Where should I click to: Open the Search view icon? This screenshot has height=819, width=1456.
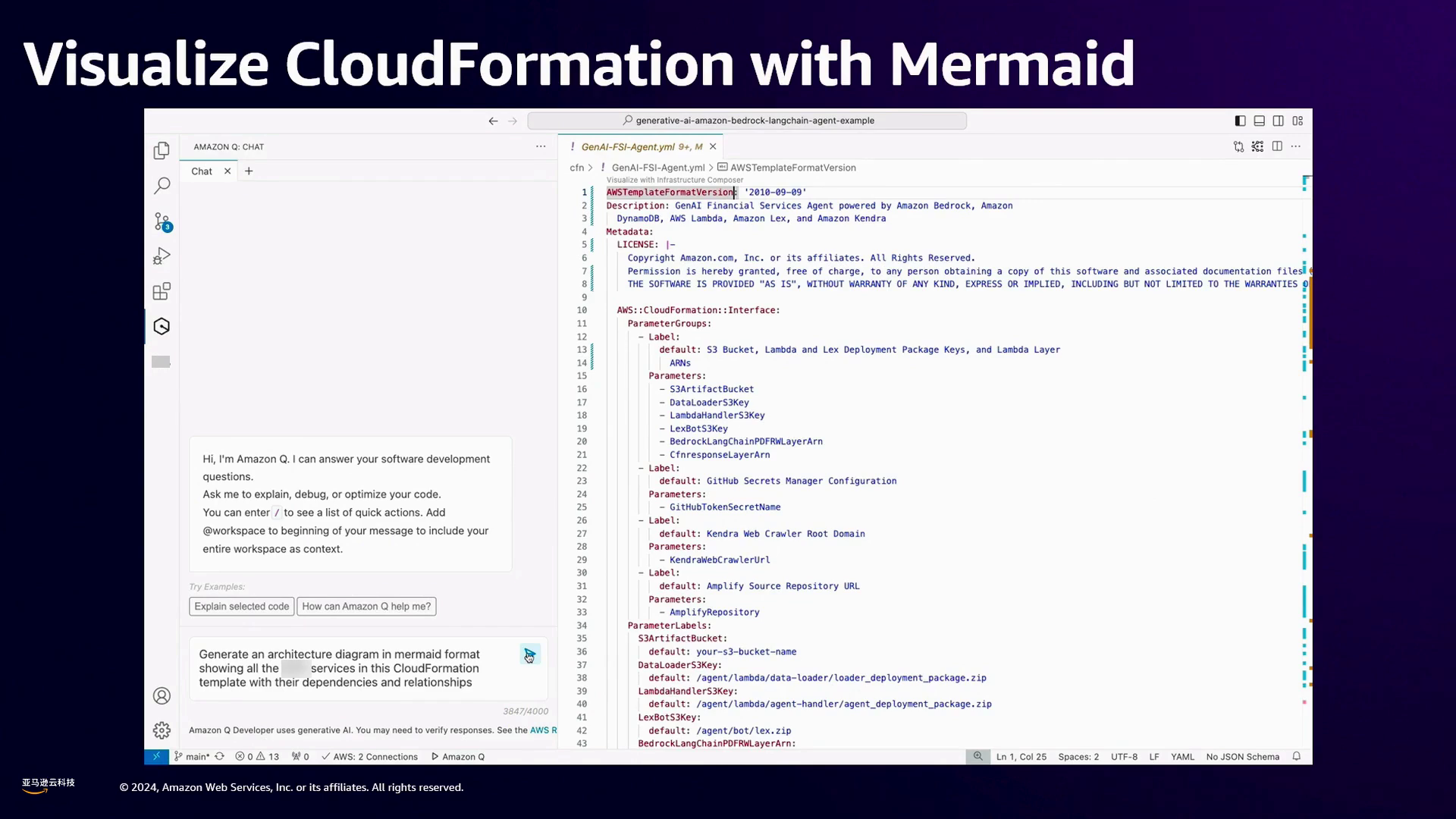(162, 186)
